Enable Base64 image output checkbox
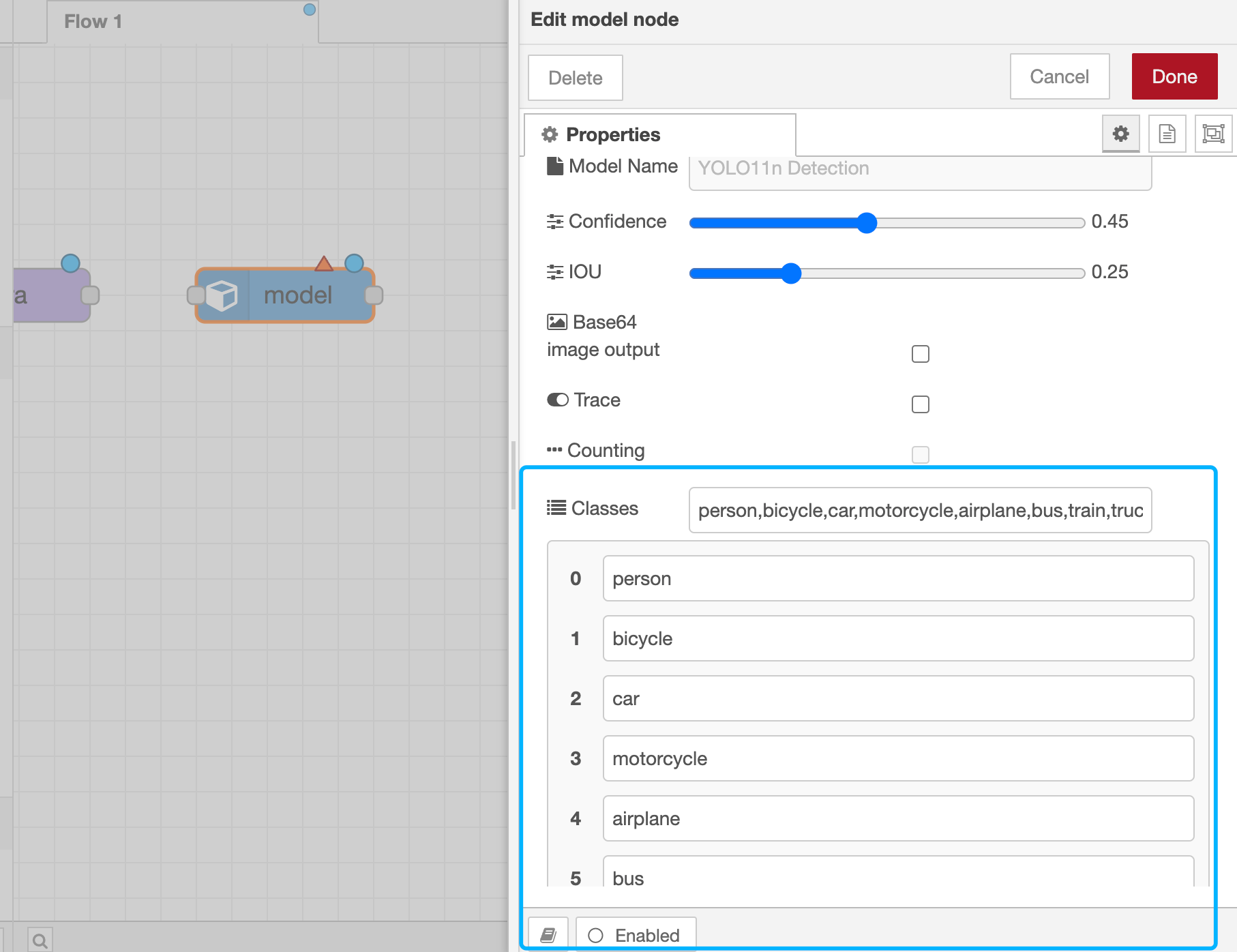The height and width of the screenshot is (952, 1237). coord(920,354)
